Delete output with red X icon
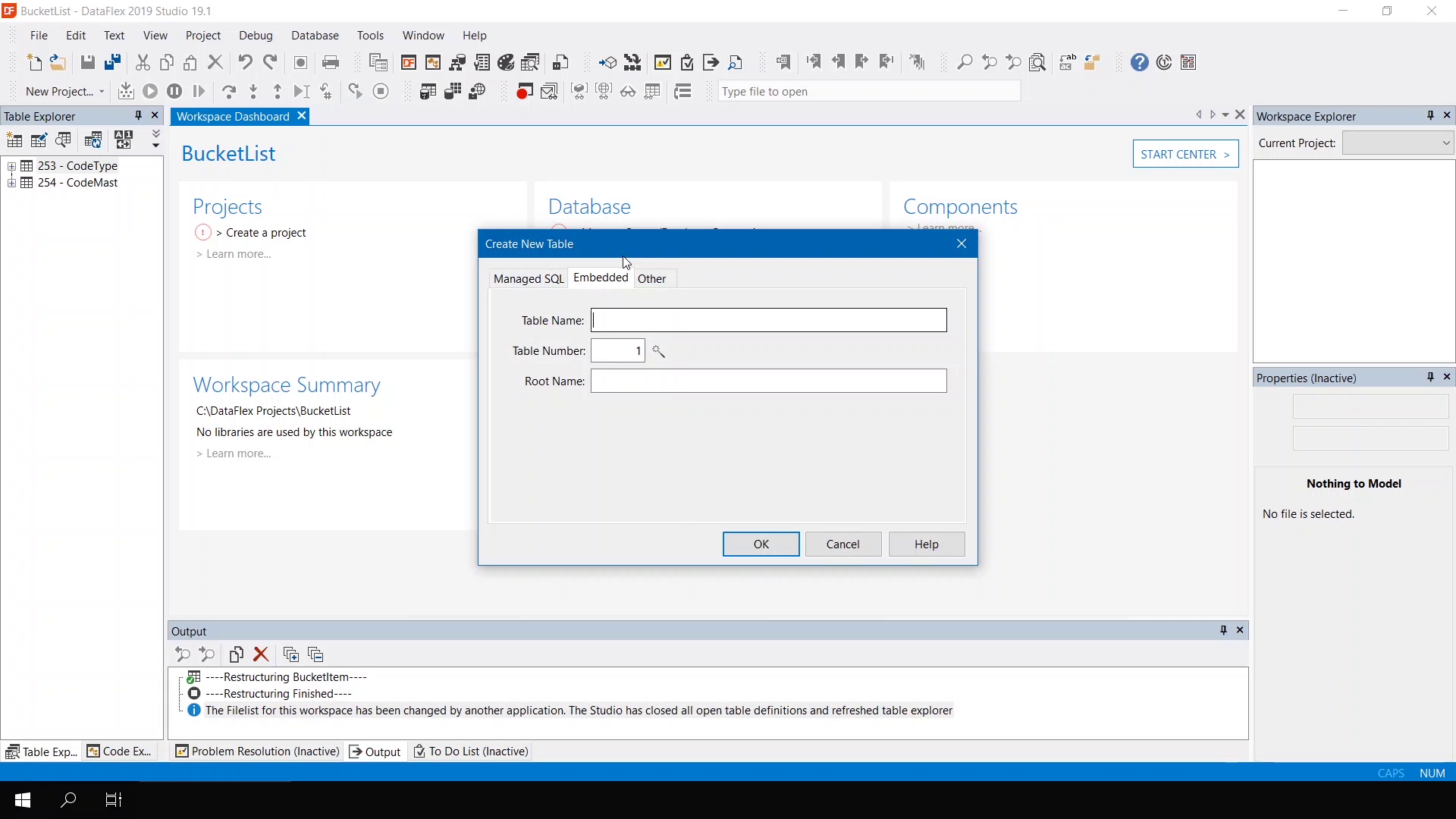 [261, 654]
